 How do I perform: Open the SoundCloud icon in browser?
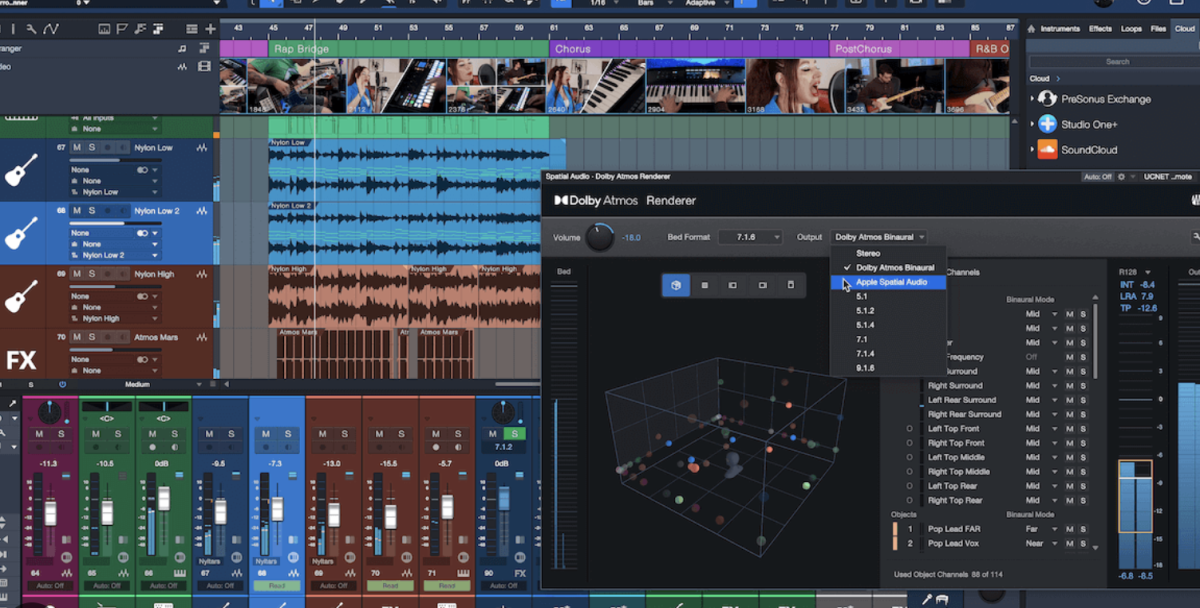[x=1047, y=150]
